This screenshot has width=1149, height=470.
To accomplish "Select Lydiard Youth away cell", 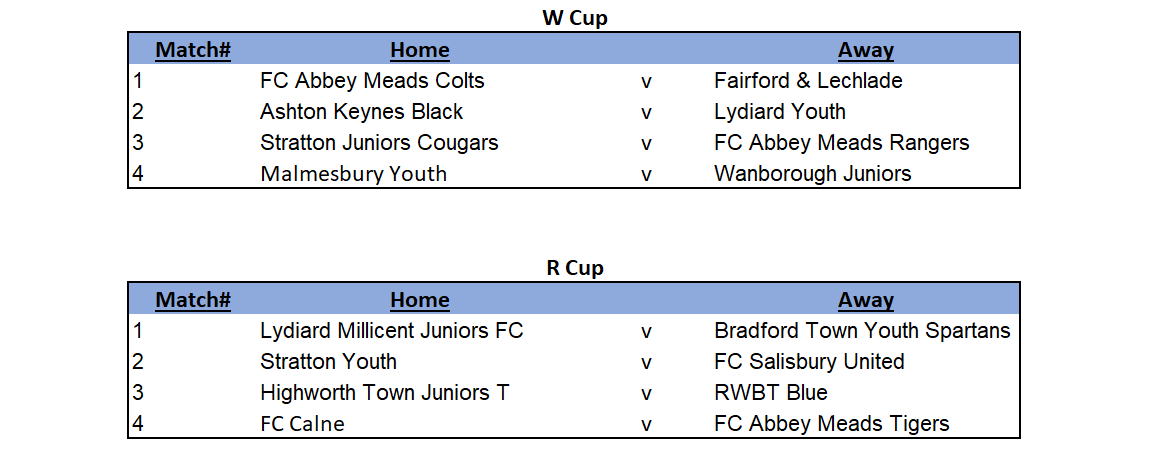I will (x=780, y=111).
